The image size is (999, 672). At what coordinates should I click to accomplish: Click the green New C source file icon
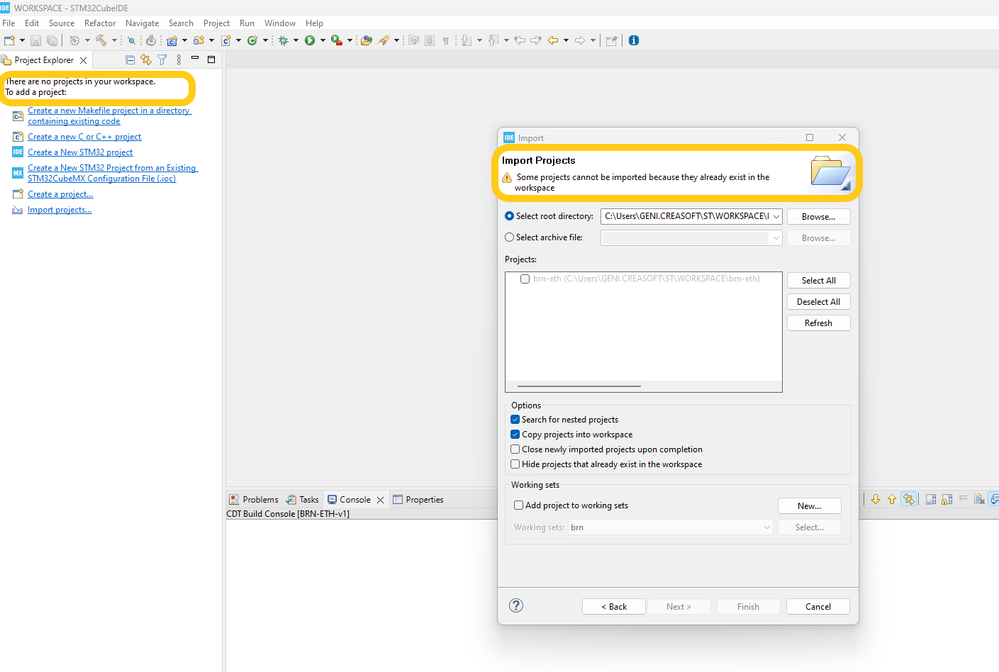click(252, 40)
